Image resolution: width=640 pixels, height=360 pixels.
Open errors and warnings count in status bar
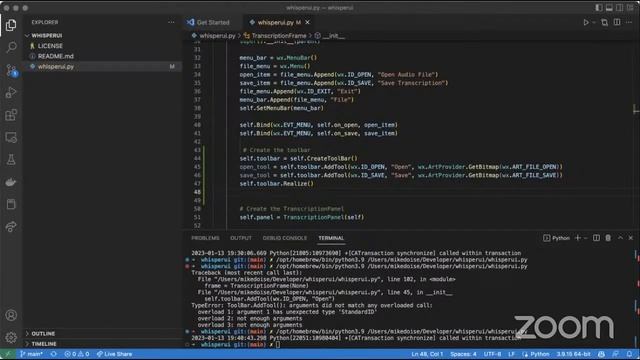(76, 354)
